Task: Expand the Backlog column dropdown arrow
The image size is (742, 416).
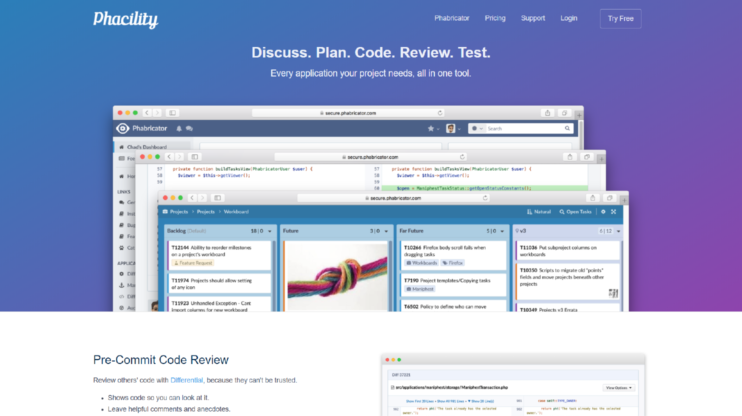Action: (x=270, y=231)
